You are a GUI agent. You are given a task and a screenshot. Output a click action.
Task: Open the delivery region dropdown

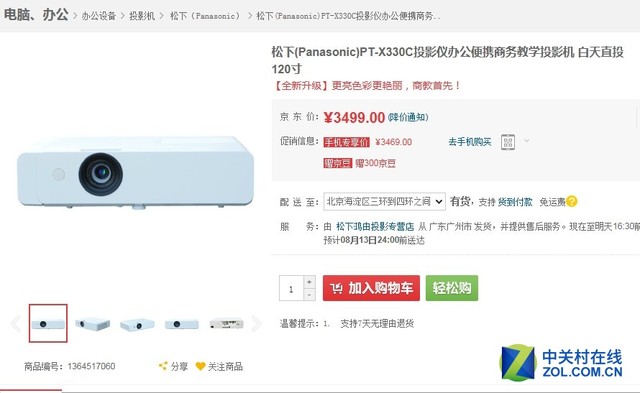pos(384,202)
